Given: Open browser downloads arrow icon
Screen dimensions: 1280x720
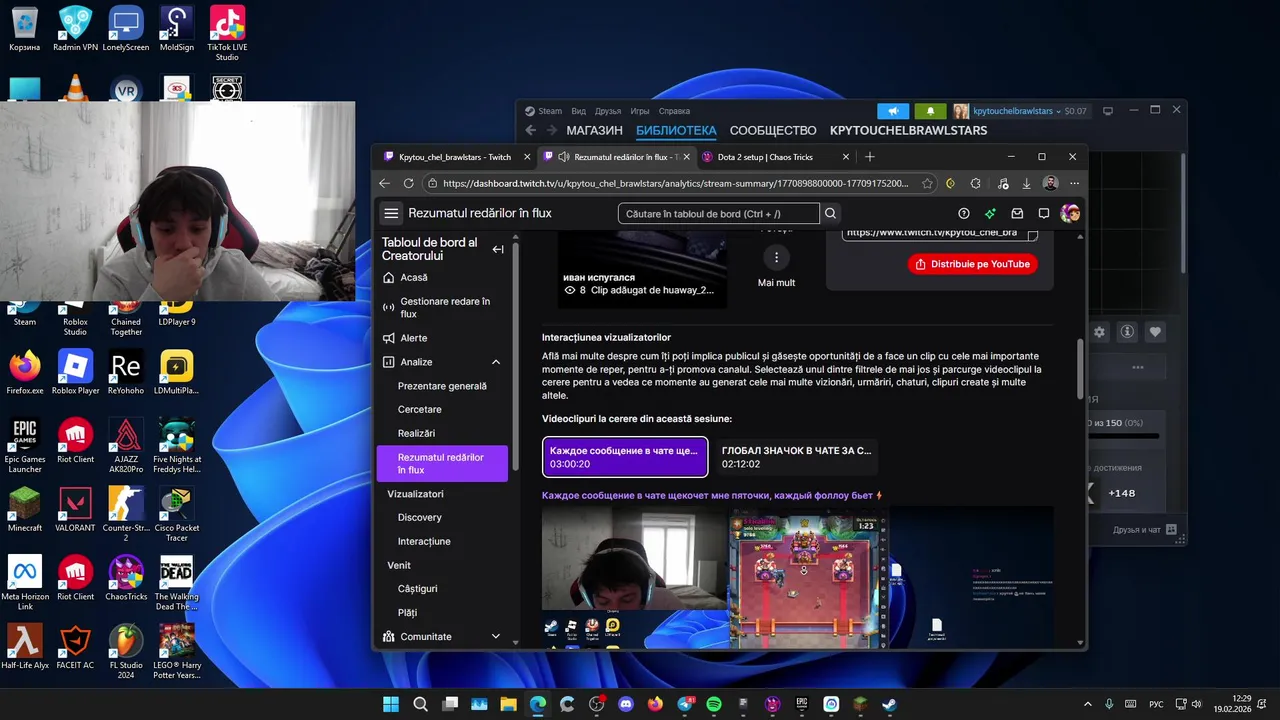Looking at the screenshot, I should pos(1026,183).
